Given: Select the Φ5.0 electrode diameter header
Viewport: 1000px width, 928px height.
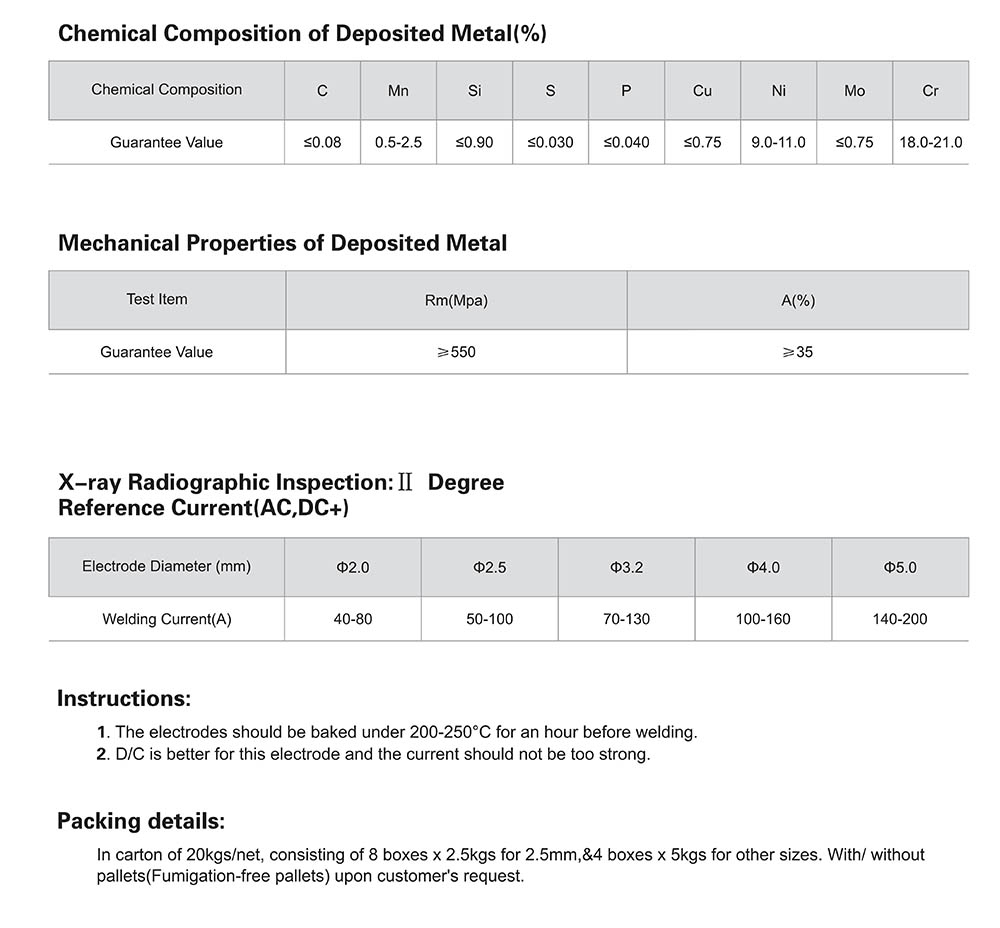Looking at the screenshot, I should pos(900,567).
